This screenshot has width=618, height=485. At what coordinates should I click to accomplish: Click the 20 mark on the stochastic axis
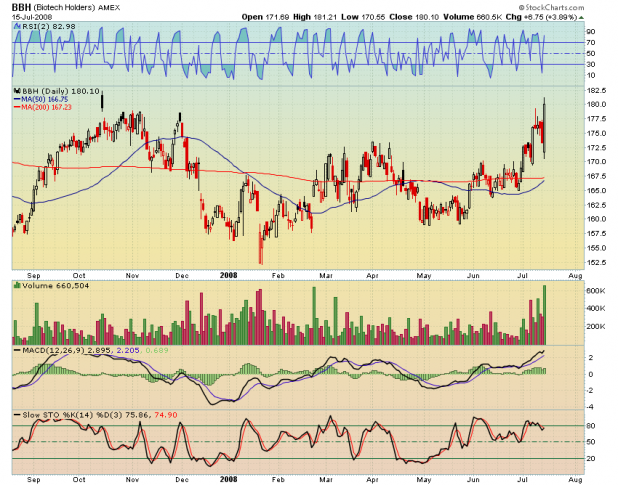pyautogui.click(x=591, y=459)
